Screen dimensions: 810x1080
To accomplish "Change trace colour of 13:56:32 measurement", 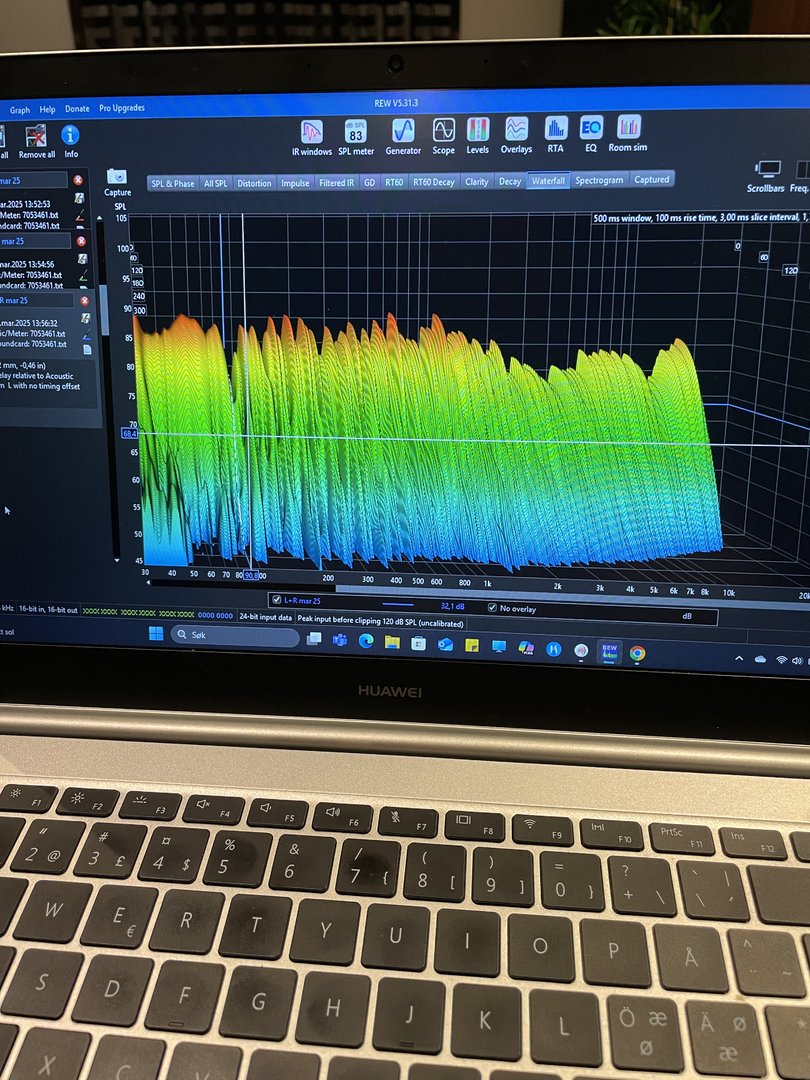I will tap(87, 335).
